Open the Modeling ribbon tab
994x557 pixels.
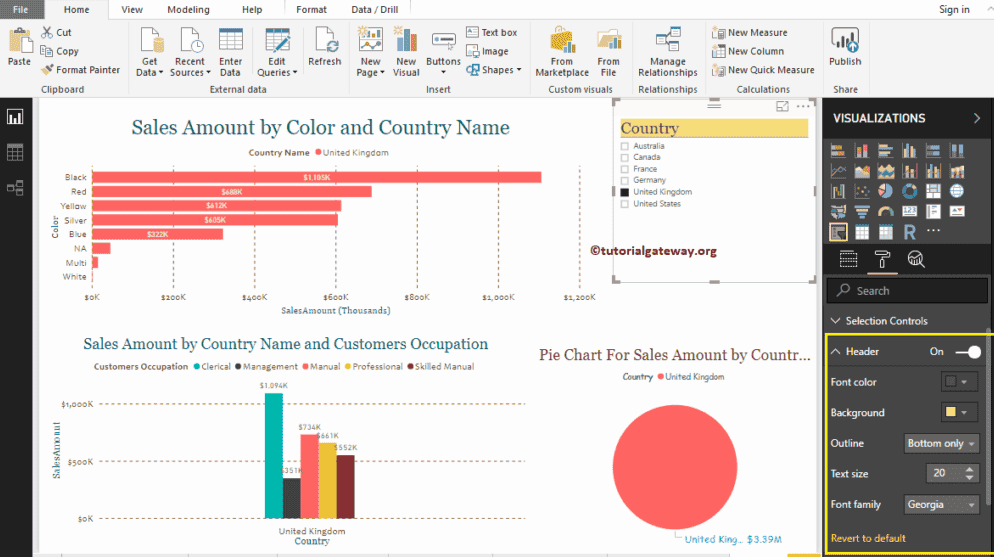(x=188, y=10)
